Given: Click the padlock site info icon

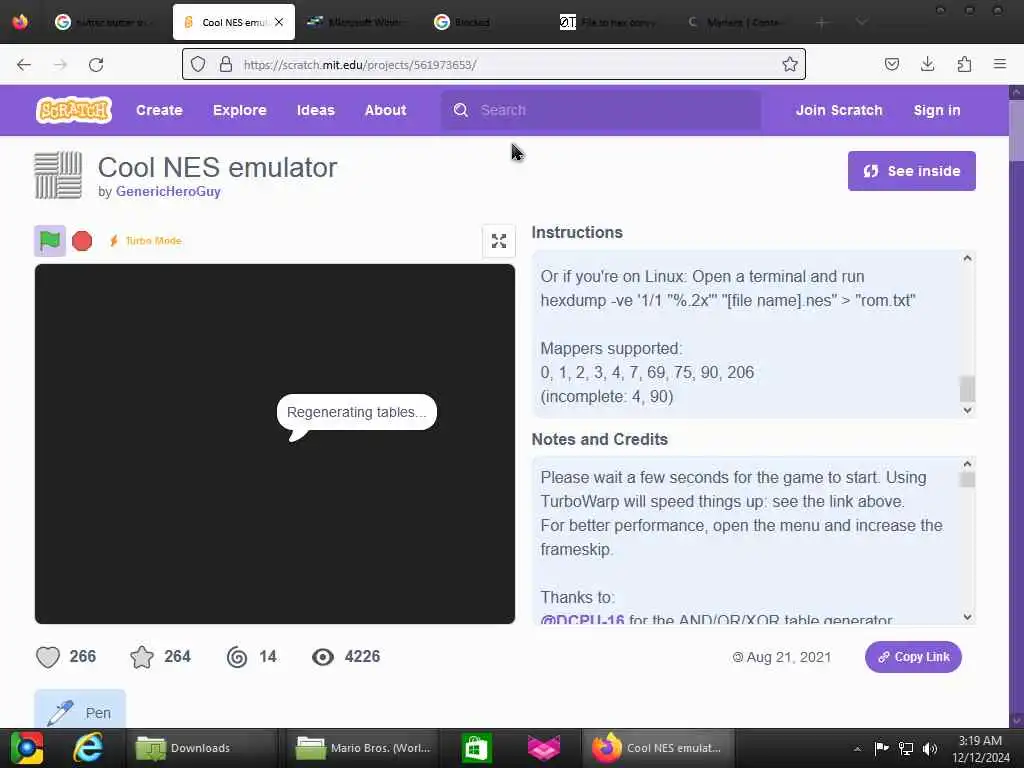Looking at the screenshot, I should [x=226, y=64].
